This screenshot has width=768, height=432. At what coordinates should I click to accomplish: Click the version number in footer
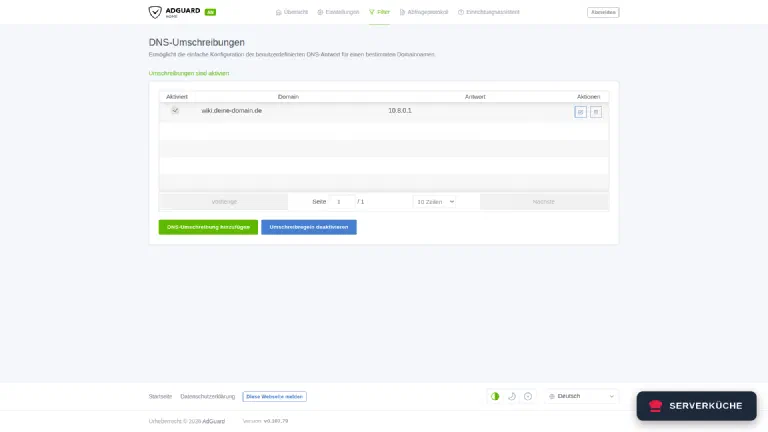pyautogui.click(x=276, y=421)
